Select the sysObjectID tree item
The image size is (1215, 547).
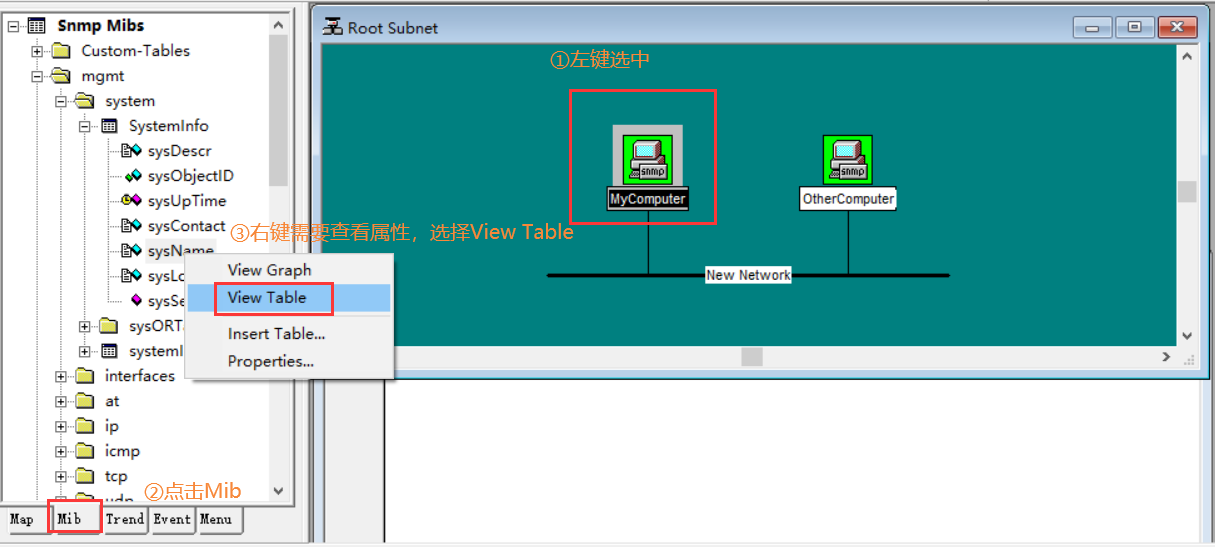191,176
